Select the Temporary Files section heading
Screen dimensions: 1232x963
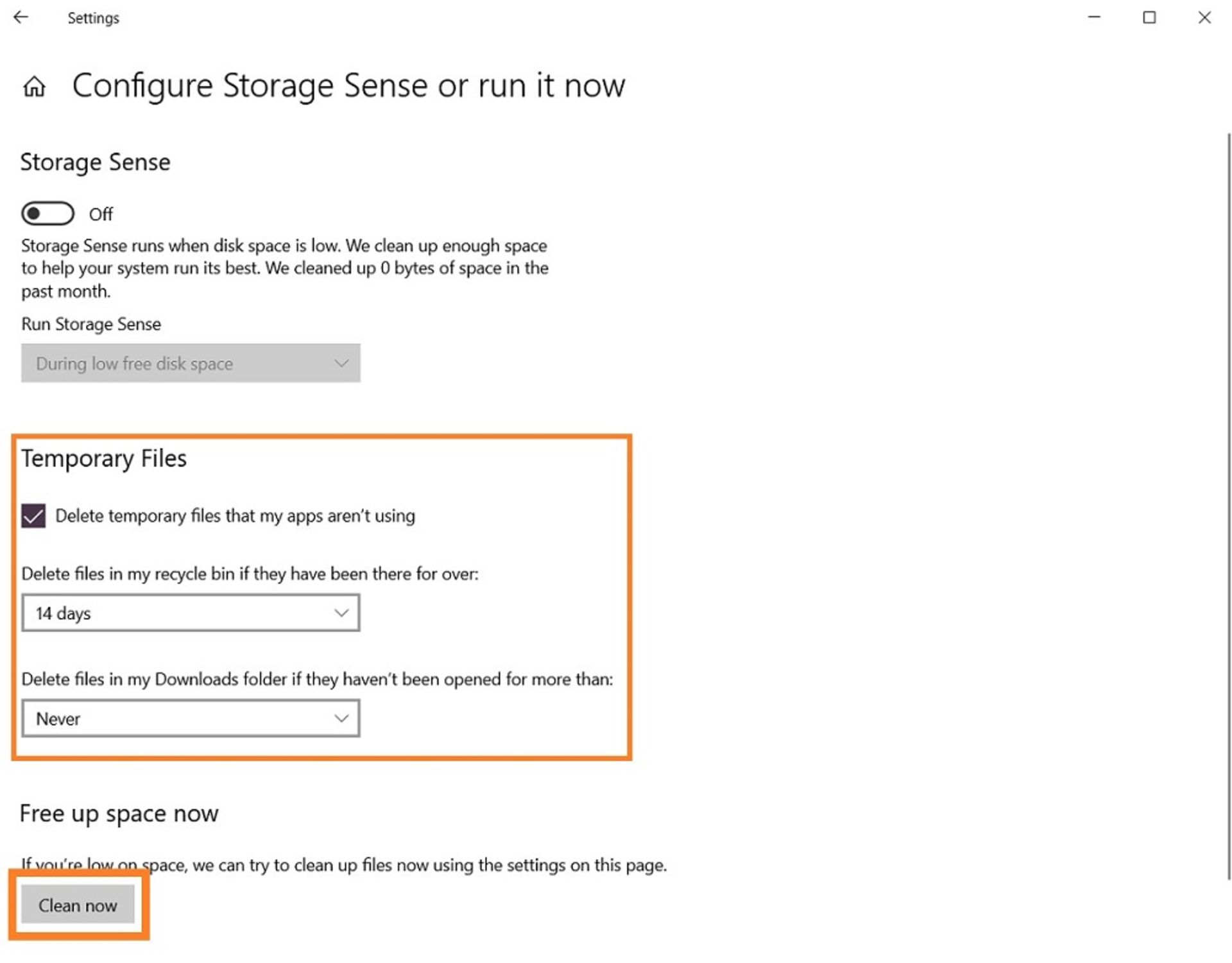tap(104, 459)
